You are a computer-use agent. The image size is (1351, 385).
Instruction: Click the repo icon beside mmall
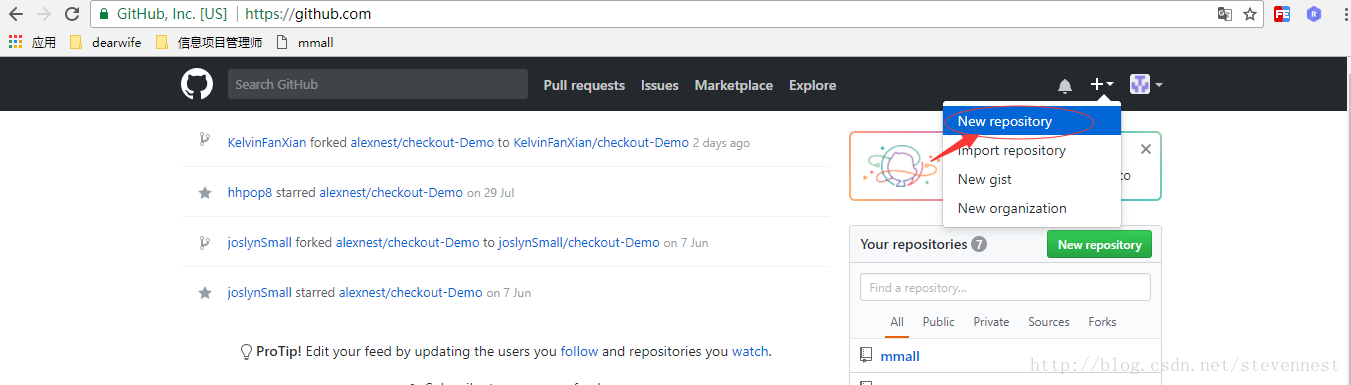coord(866,356)
